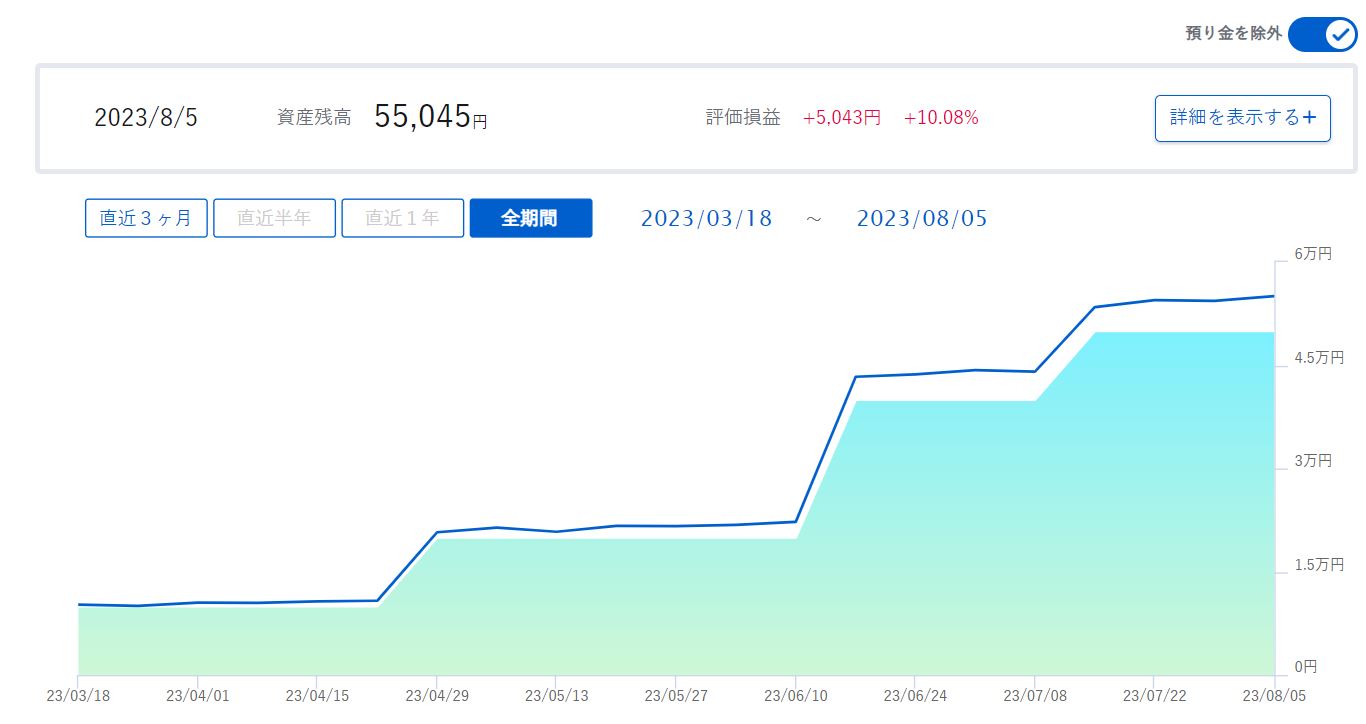Click the 23/04/01 x-axis label
Screen dimensions: 1366x724
click(x=197, y=695)
